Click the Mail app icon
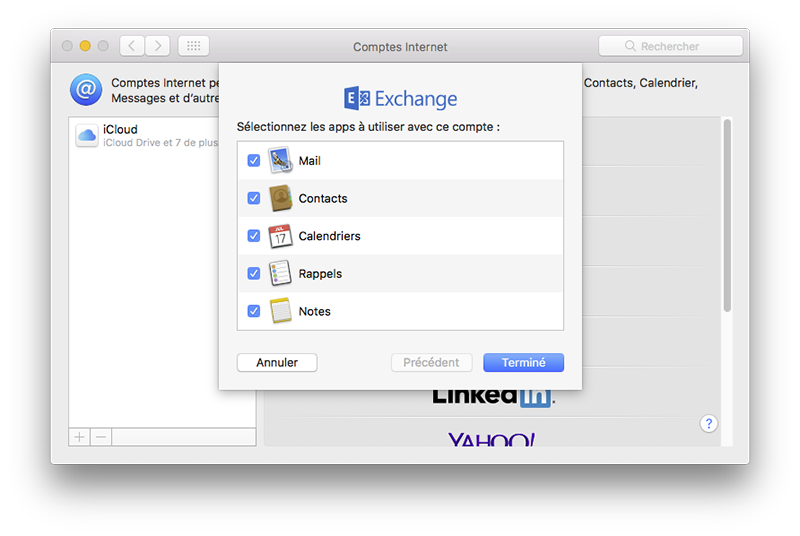800x536 pixels. coord(280,160)
